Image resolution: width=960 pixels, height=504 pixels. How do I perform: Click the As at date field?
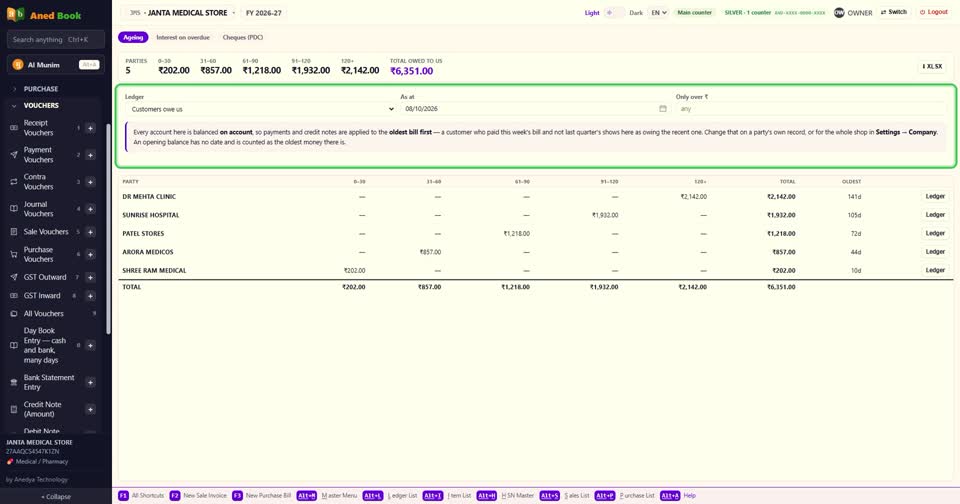536,109
